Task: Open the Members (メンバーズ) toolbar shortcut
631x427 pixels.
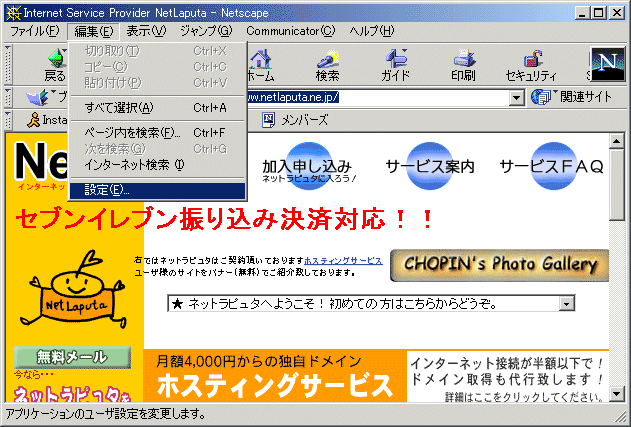Action: pyautogui.click(x=295, y=120)
